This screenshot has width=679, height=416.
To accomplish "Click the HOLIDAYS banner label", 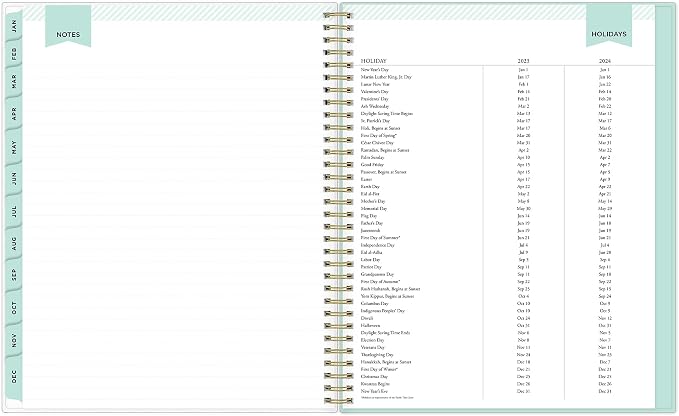I will (x=609, y=34).
